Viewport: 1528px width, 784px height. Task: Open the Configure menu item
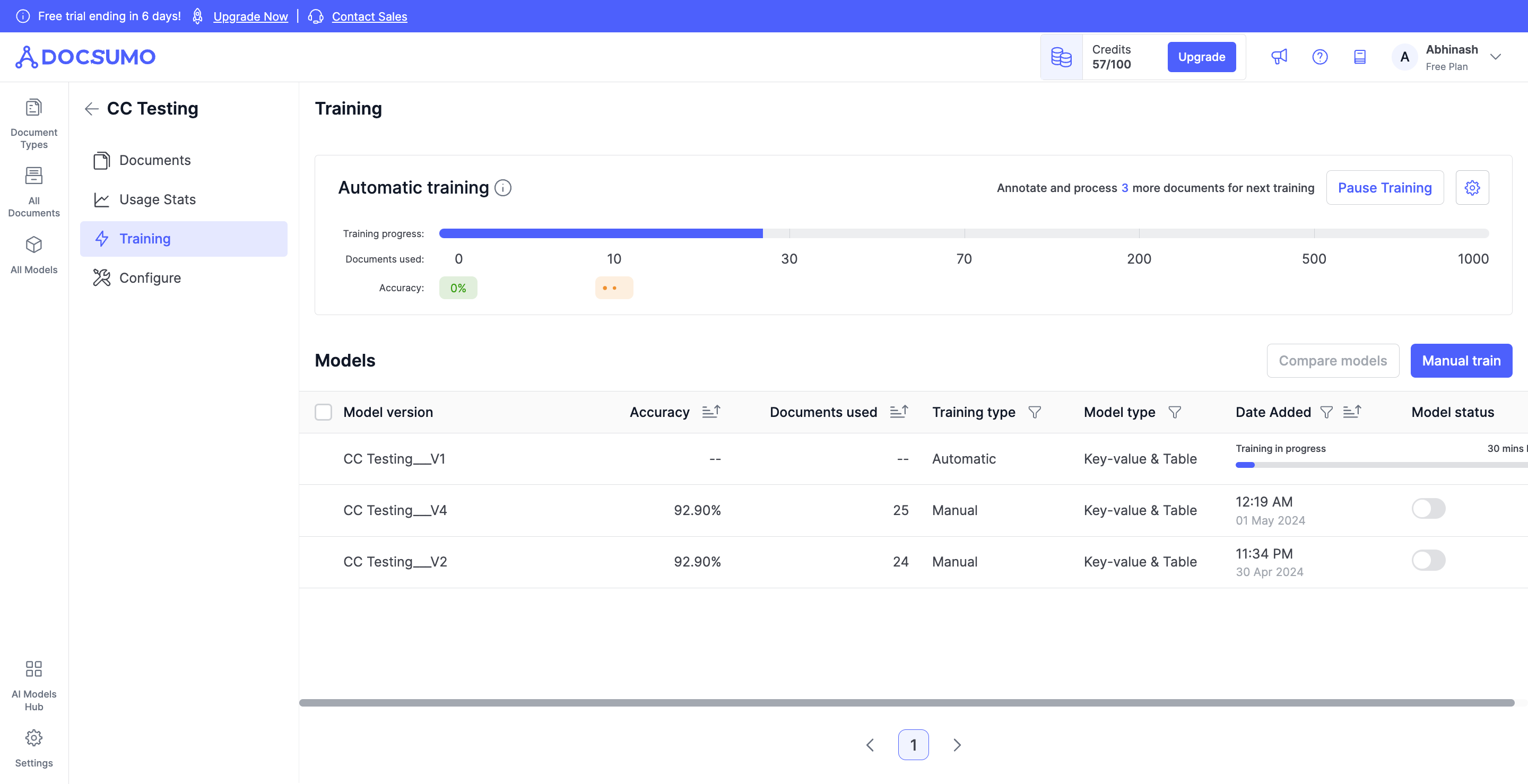click(184, 278)
